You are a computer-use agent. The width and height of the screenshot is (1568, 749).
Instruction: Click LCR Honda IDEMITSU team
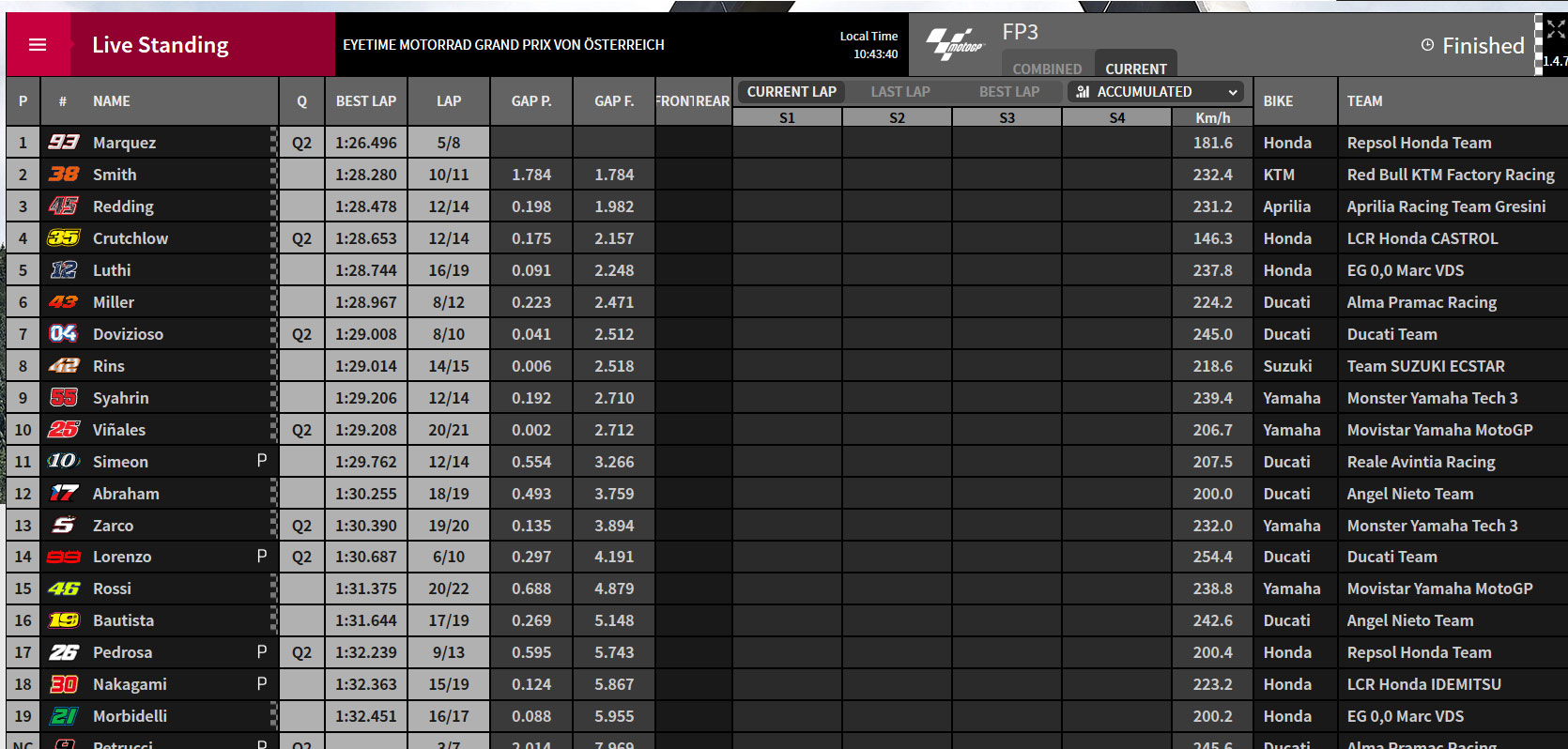pyautogui.click(x=1424, y=684)
